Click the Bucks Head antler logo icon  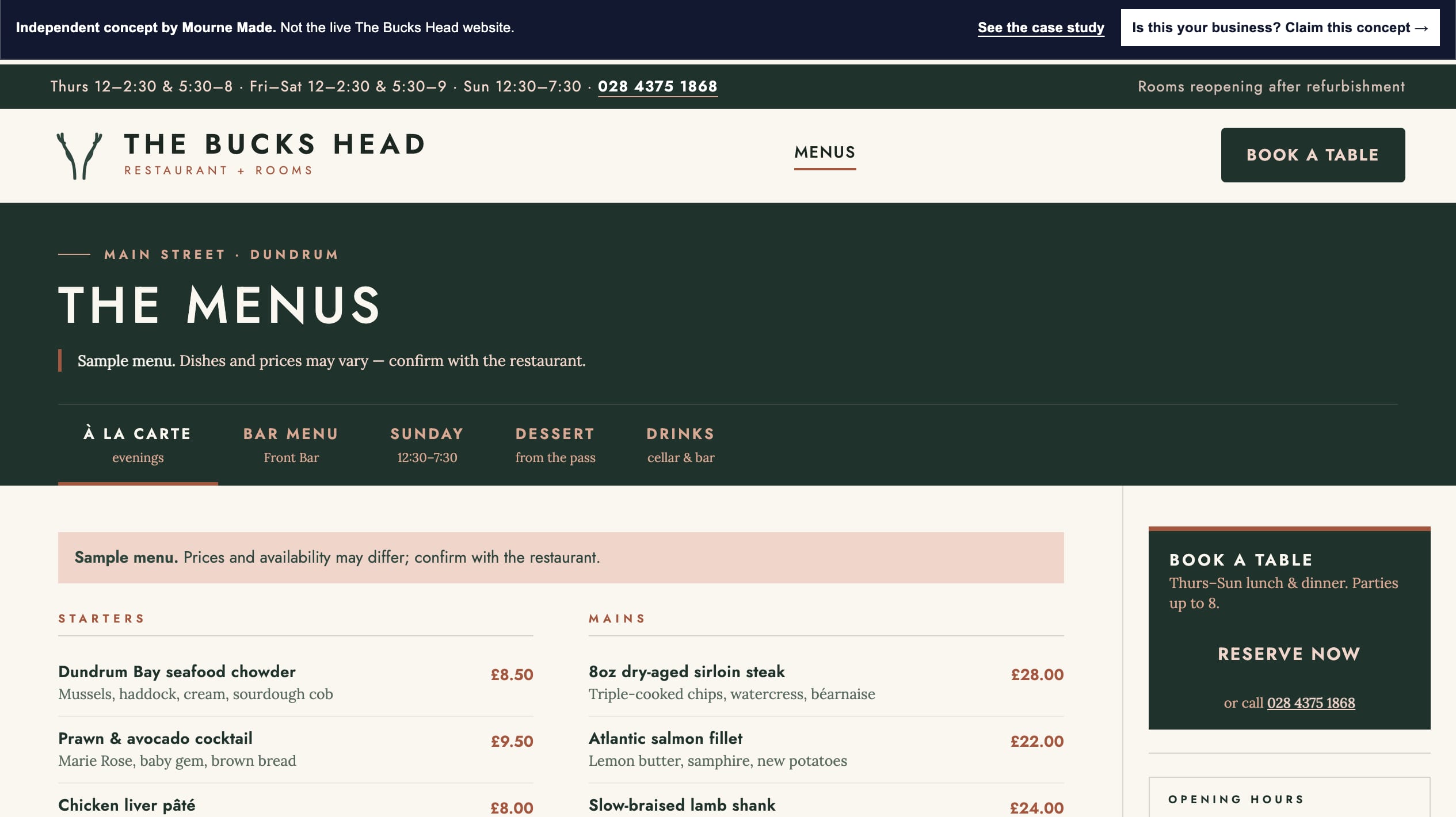79,156
